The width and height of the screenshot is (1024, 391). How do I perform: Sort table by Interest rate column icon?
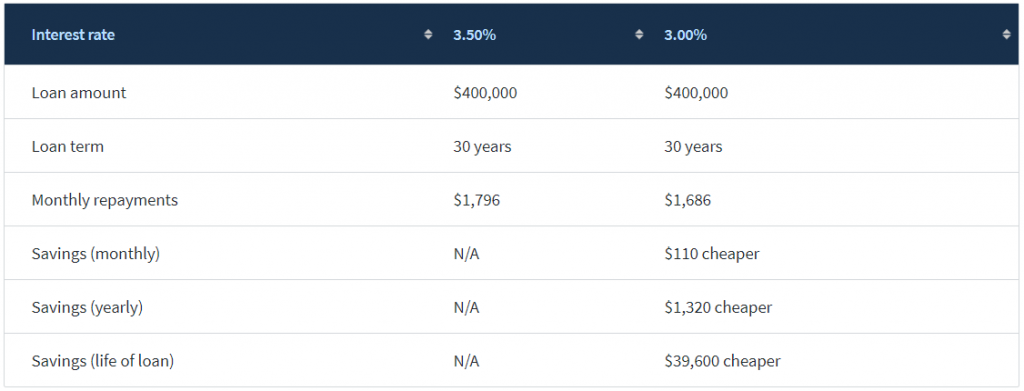coord(428,35)
